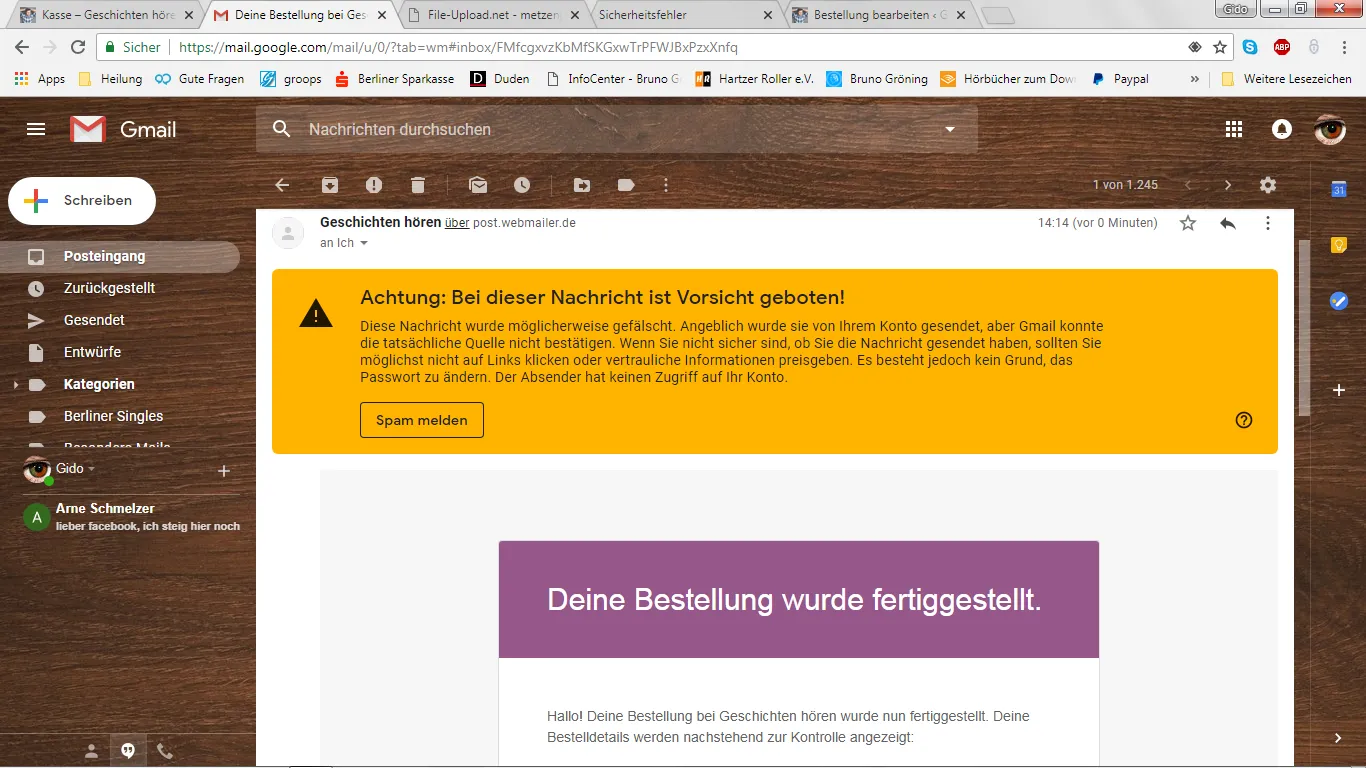Click the Chrome address bar URL

(x=458, y=47)
